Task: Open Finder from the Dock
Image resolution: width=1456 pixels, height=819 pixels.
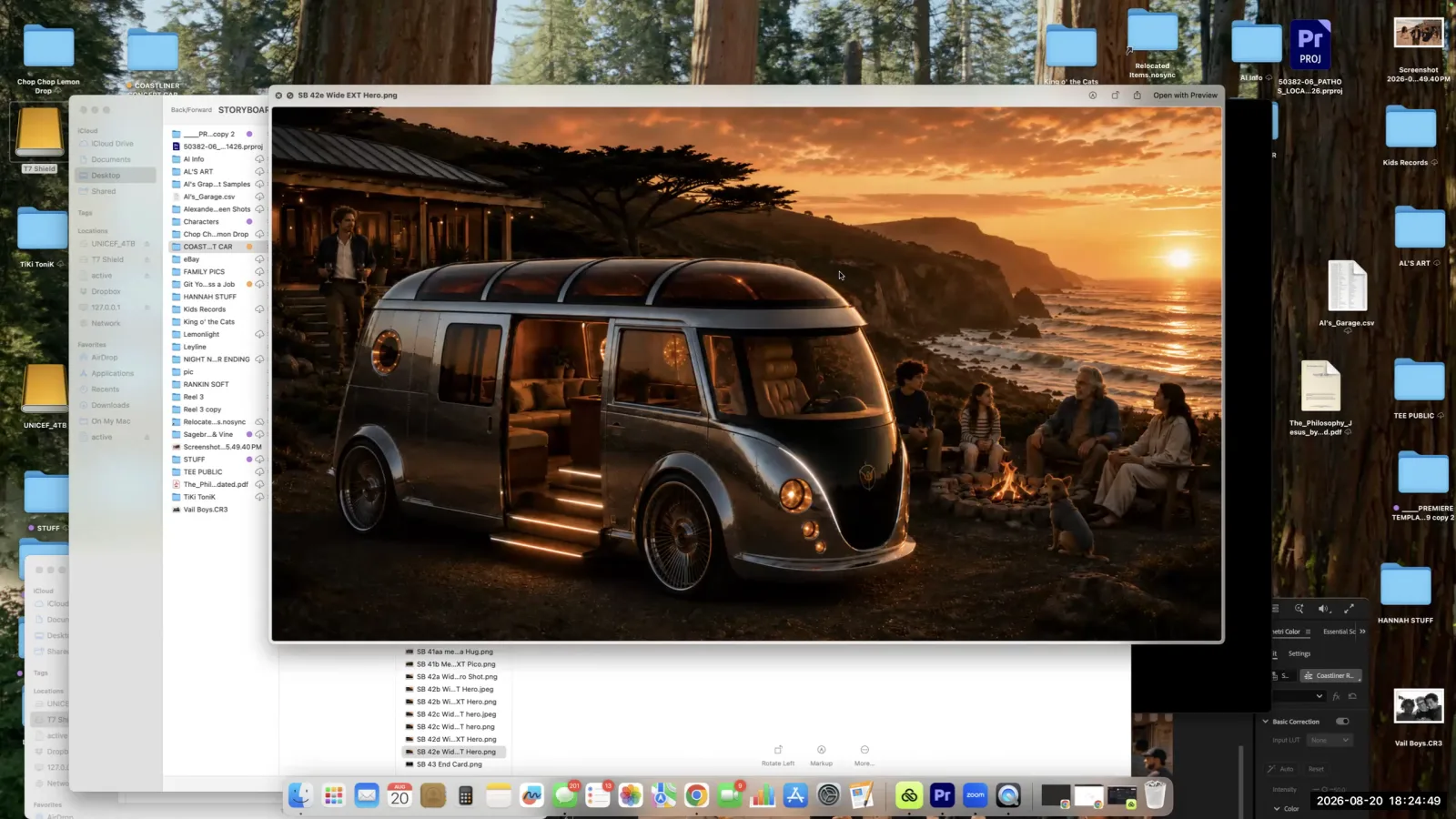Action: pyautogui.click(x=301, y=795)
